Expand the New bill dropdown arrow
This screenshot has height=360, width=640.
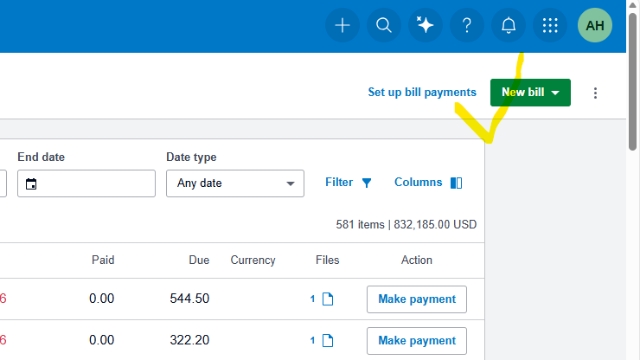555,93
